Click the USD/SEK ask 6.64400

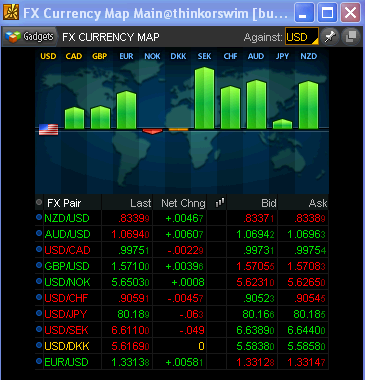(x=306, y=330)
